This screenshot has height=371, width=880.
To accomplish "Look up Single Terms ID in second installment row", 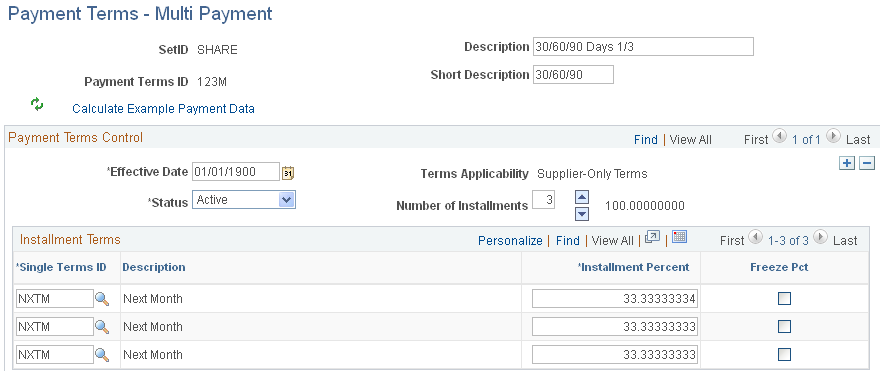I will (x=102, y=327).
